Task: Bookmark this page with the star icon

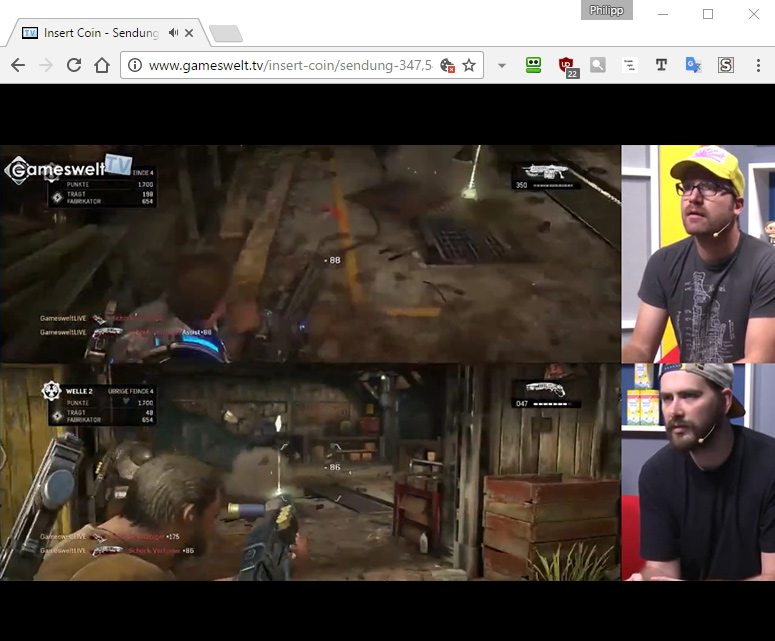Action: pyautogui.click(x=469, y=65)
